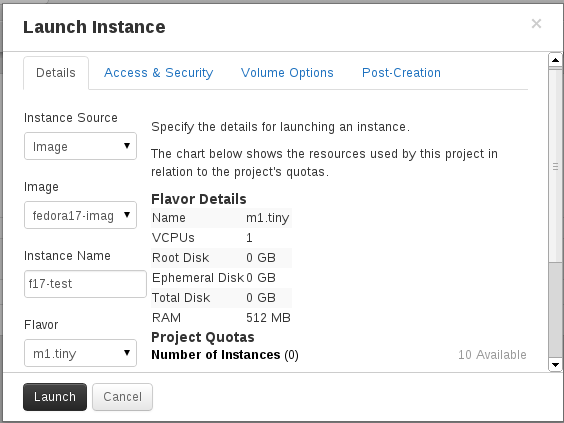Click the Flavor field label

(41, 325)
